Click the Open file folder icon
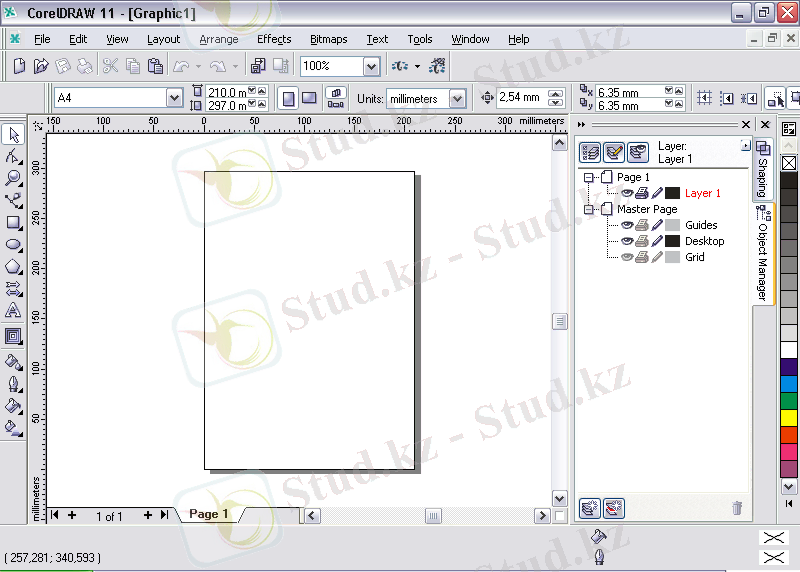This screenshot has height=572, width=800. coord(41,66)
